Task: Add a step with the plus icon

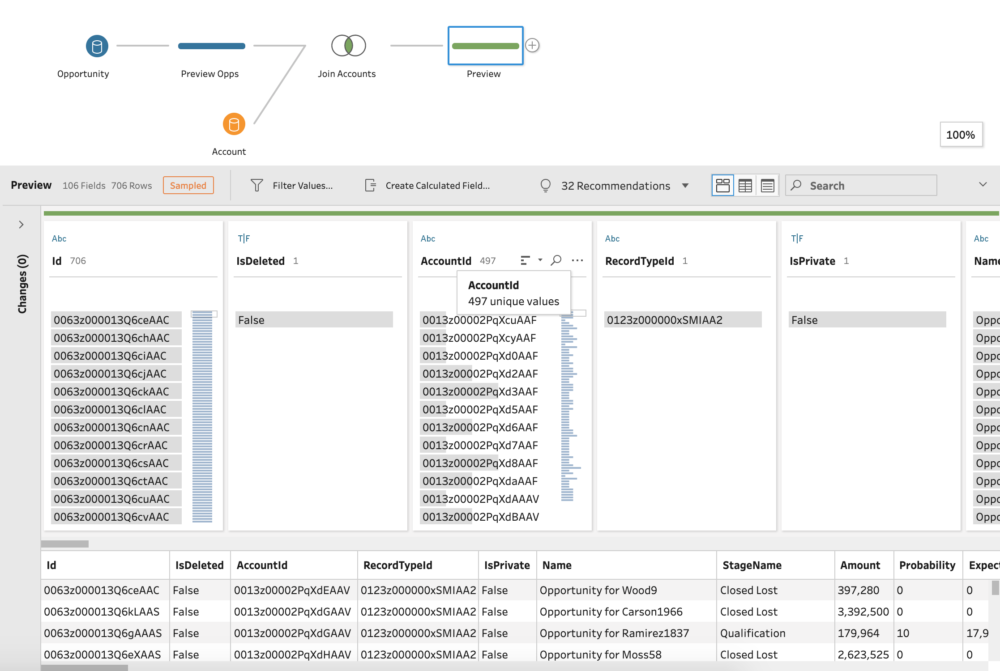Action: point(533,45)
